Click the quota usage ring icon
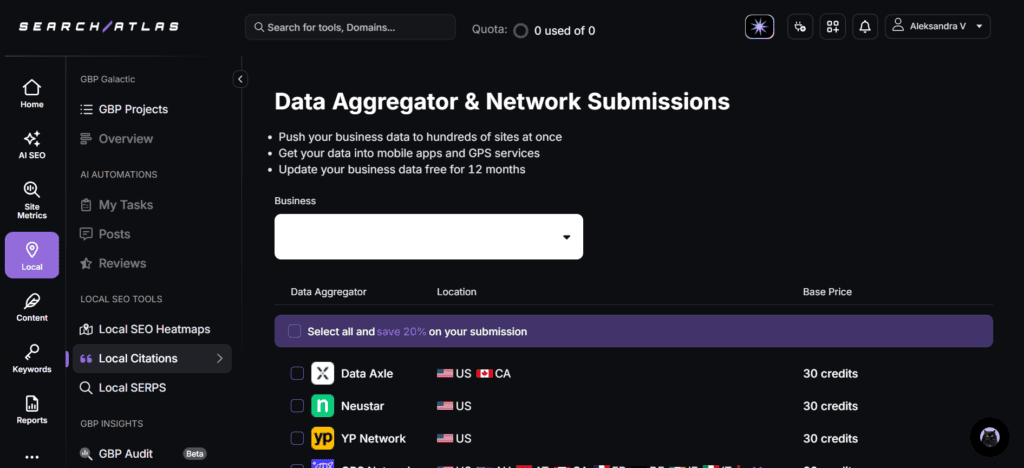Image resolution: width=1024 pixels, height=468 pixels. click(x=520, y=31)
